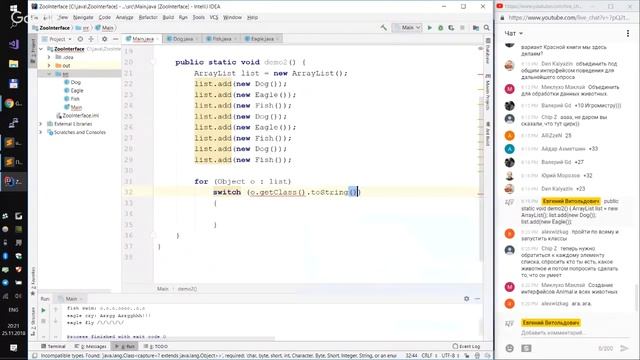Open the Terminal tool window tab
640x360 pixels.
click(x=53, y=346)
